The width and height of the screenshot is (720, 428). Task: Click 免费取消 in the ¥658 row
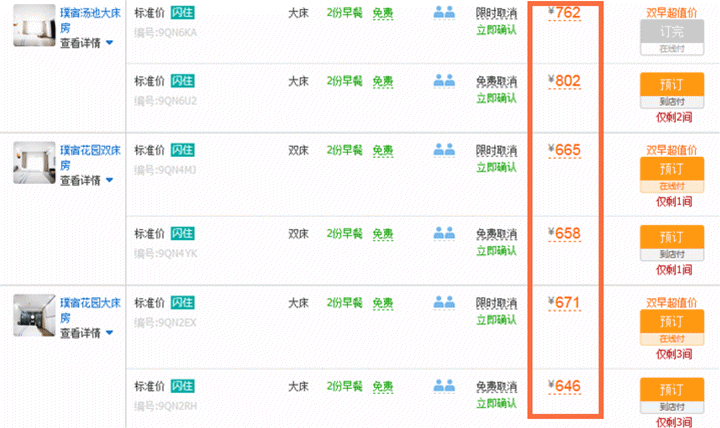pos(496,234)
